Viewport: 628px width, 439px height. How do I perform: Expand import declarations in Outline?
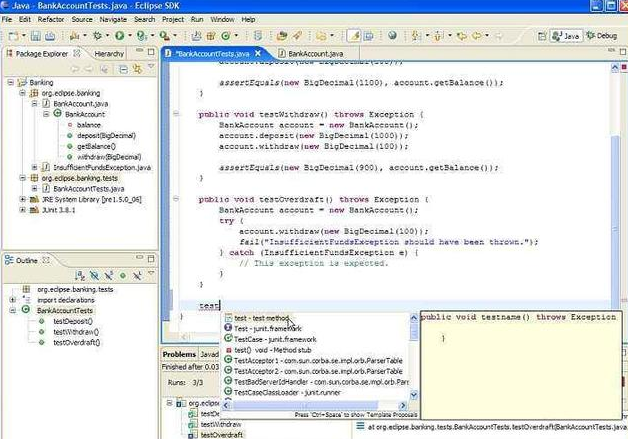(x=11, y=300)
